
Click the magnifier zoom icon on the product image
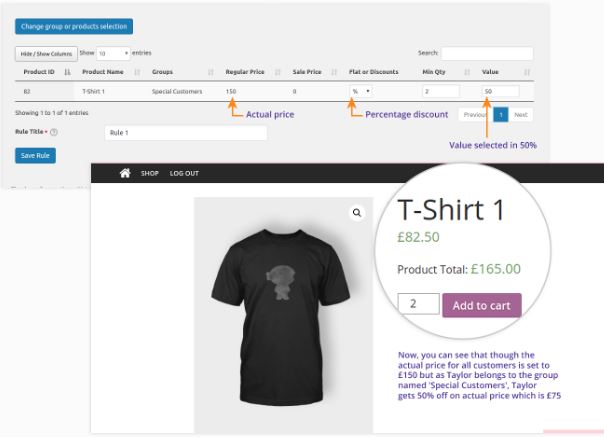[356, 213]
